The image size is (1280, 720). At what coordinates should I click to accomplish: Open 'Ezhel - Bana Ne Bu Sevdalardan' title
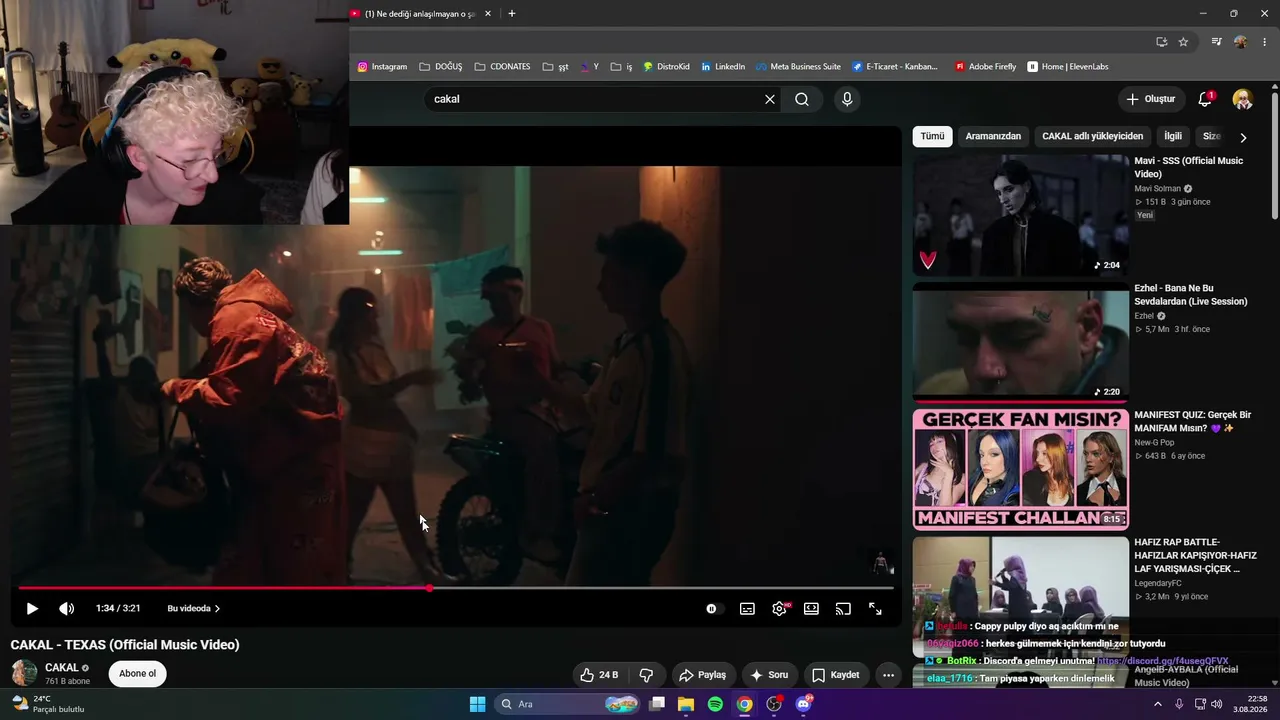pyautogui.click(x=1191, y=295)
